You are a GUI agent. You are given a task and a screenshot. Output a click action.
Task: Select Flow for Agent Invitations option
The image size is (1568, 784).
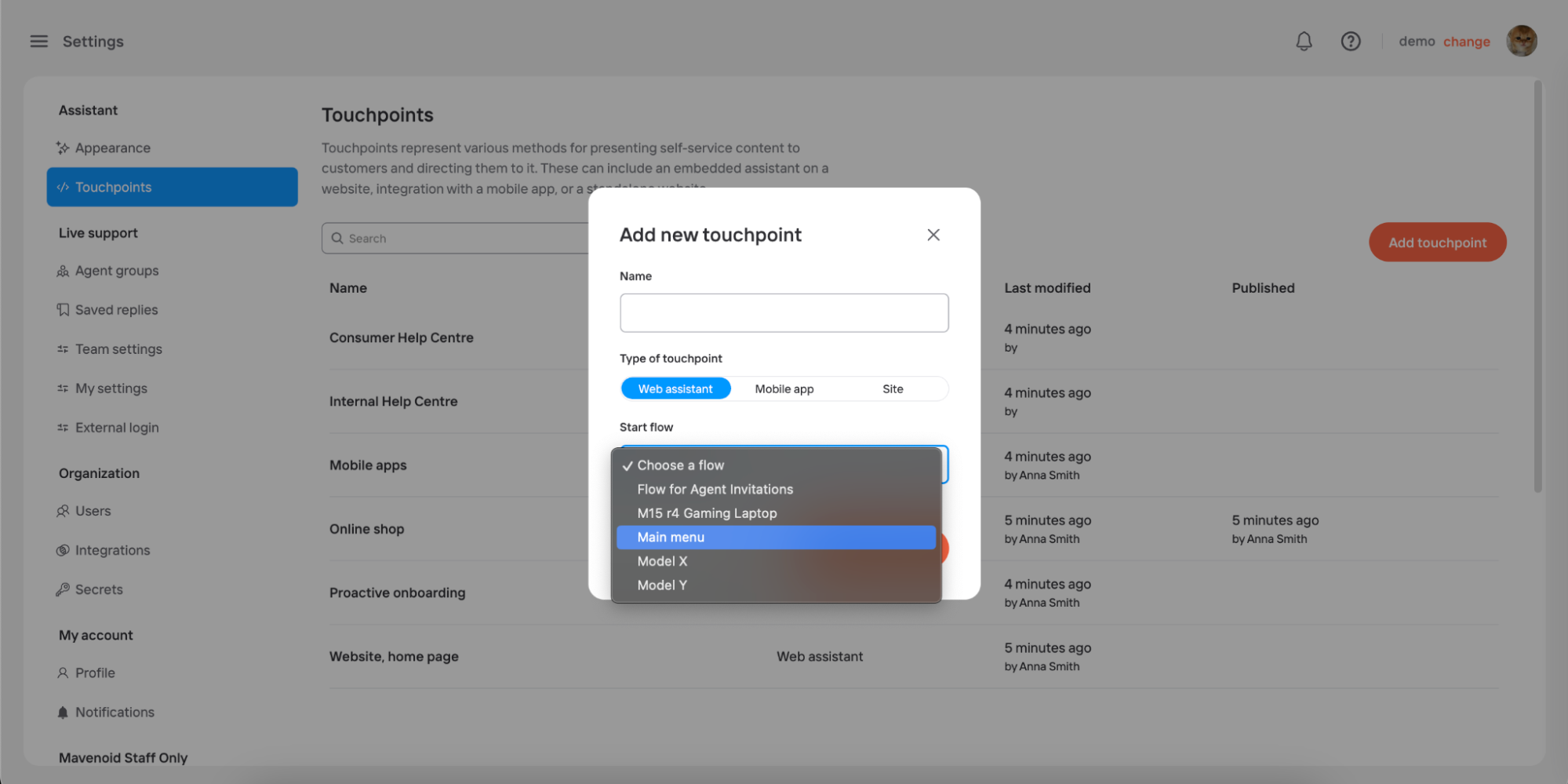click(x=777, y=489)
